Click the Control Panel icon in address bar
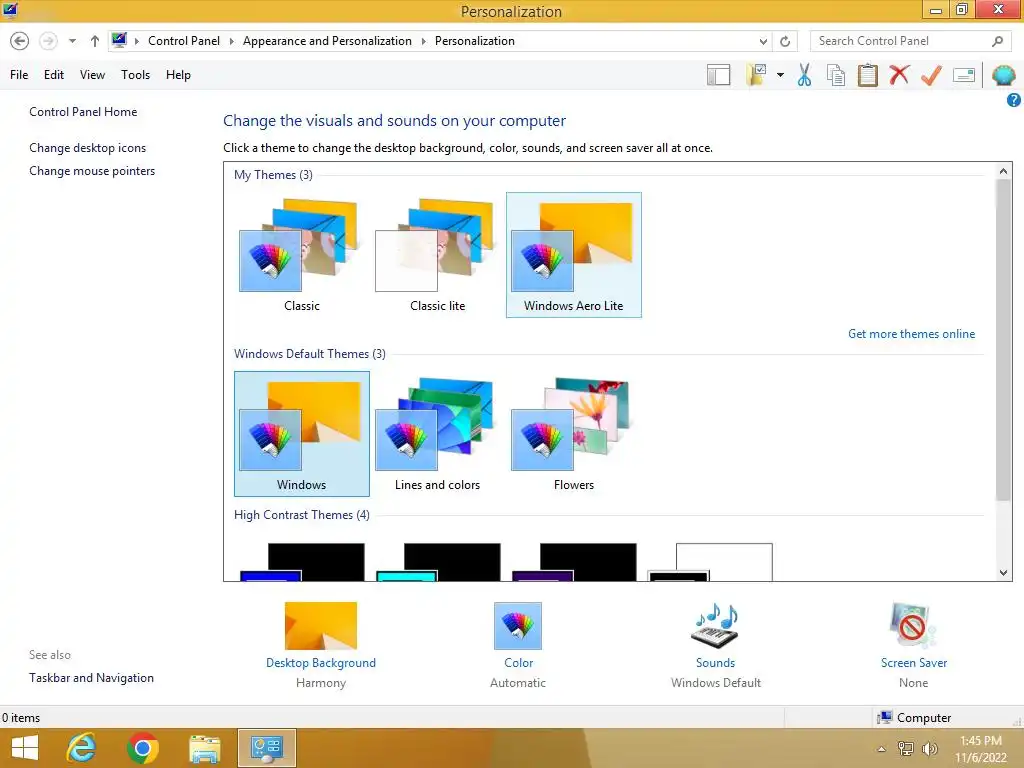This screenshot has width=1024, height=768. click(119, 40)
